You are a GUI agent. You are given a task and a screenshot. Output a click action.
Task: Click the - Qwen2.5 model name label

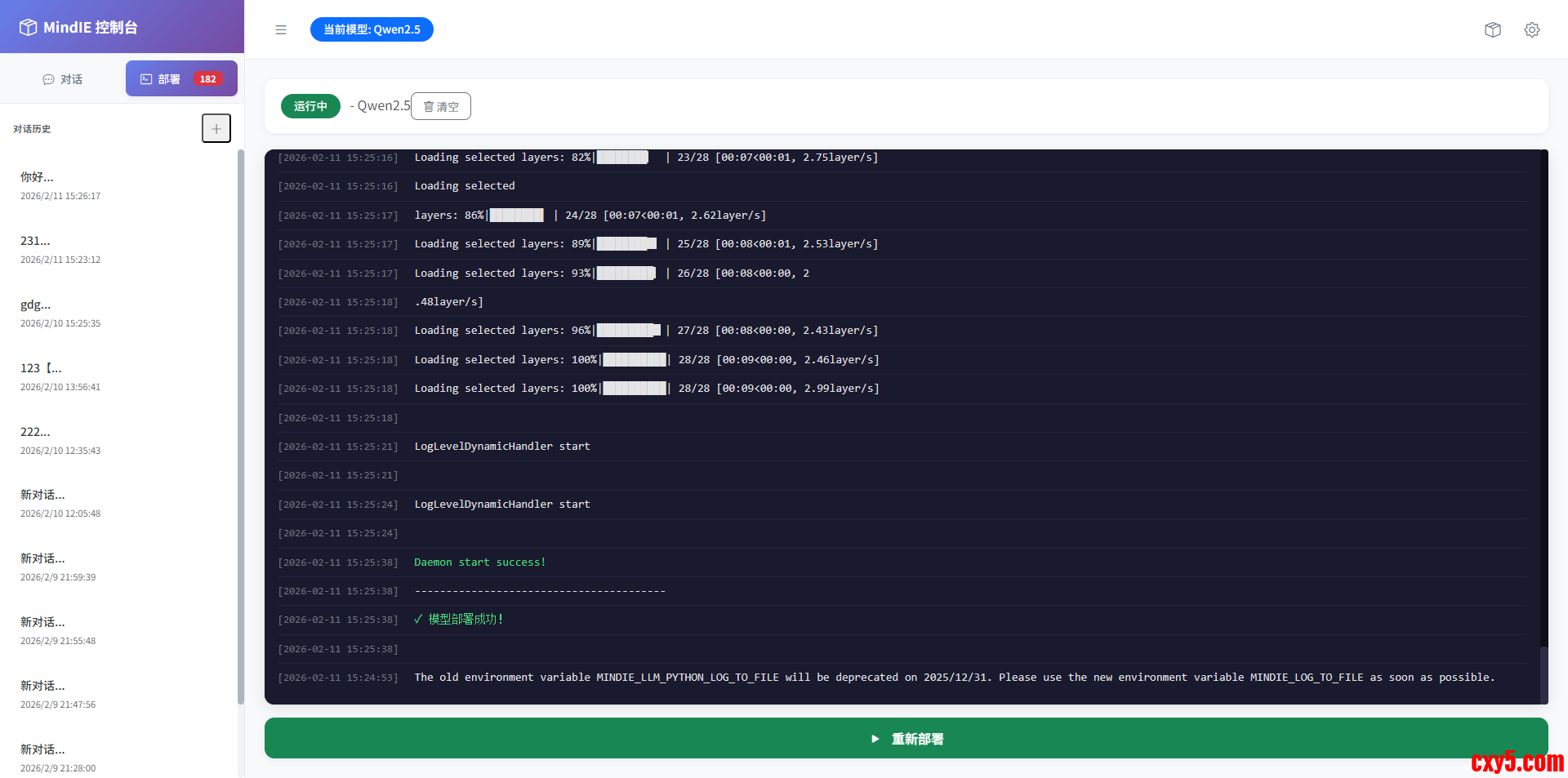pyautogui.click(x=380, y=106)
